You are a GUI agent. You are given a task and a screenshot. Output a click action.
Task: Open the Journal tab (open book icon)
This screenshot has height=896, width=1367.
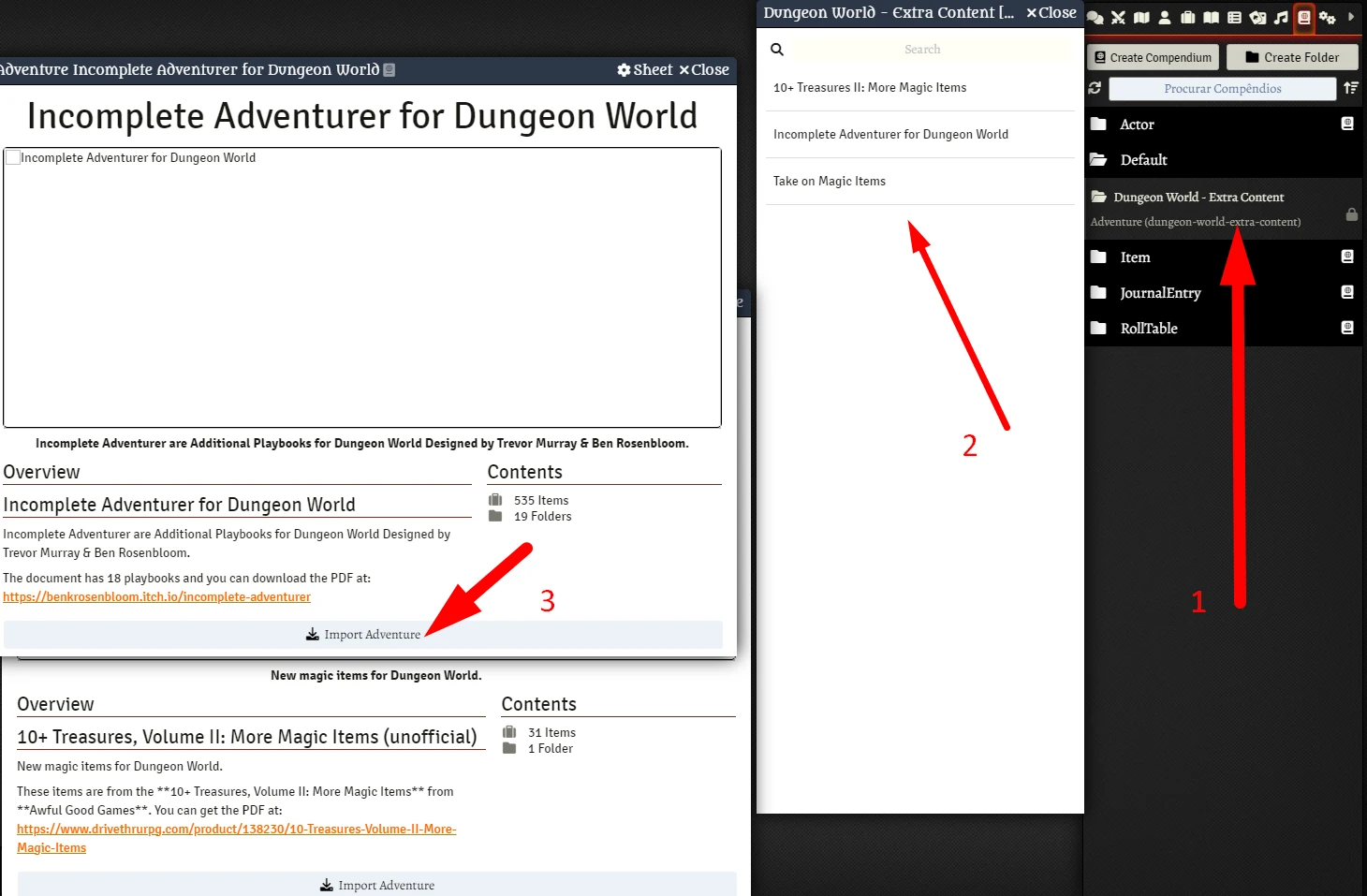1212,17
